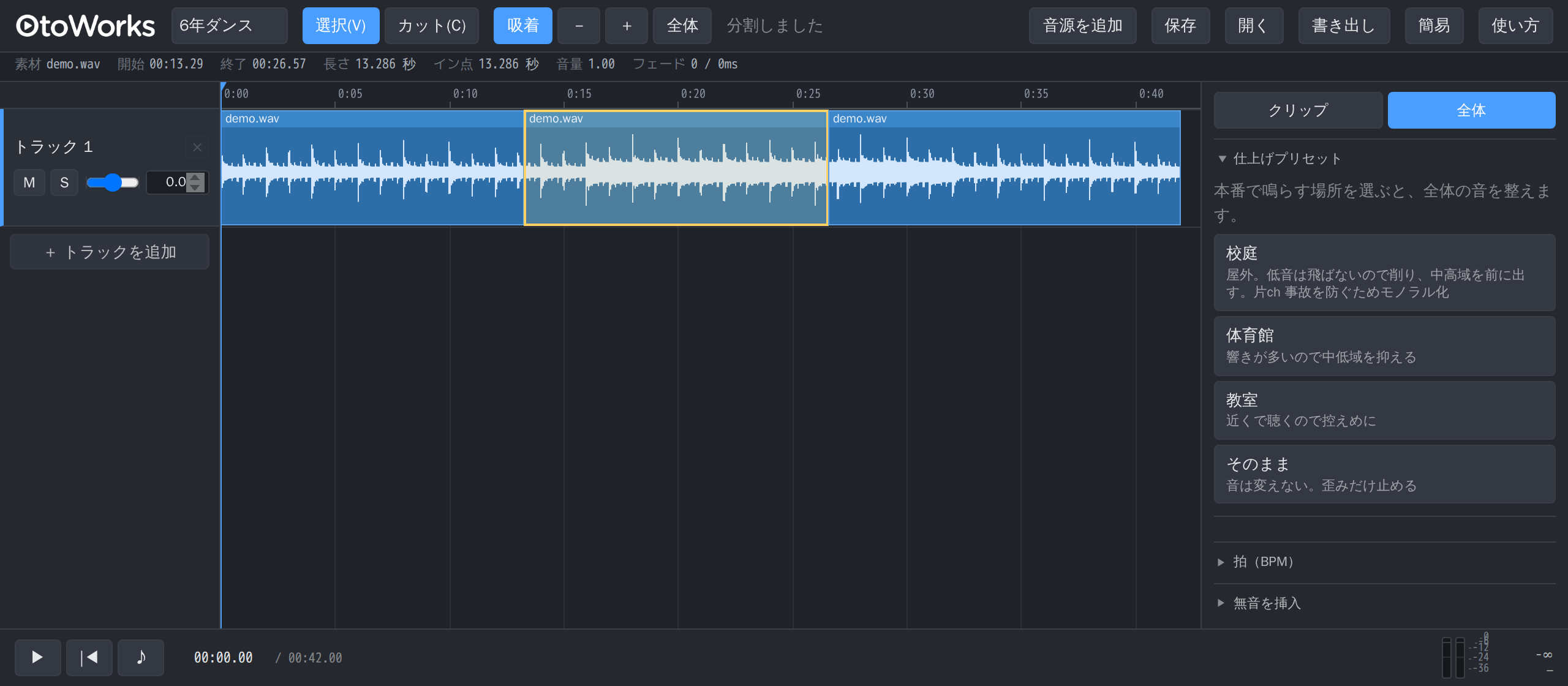1568x686 pixels.
Task: Click the 終了 00:26.57 info
Action: point(263,64)
